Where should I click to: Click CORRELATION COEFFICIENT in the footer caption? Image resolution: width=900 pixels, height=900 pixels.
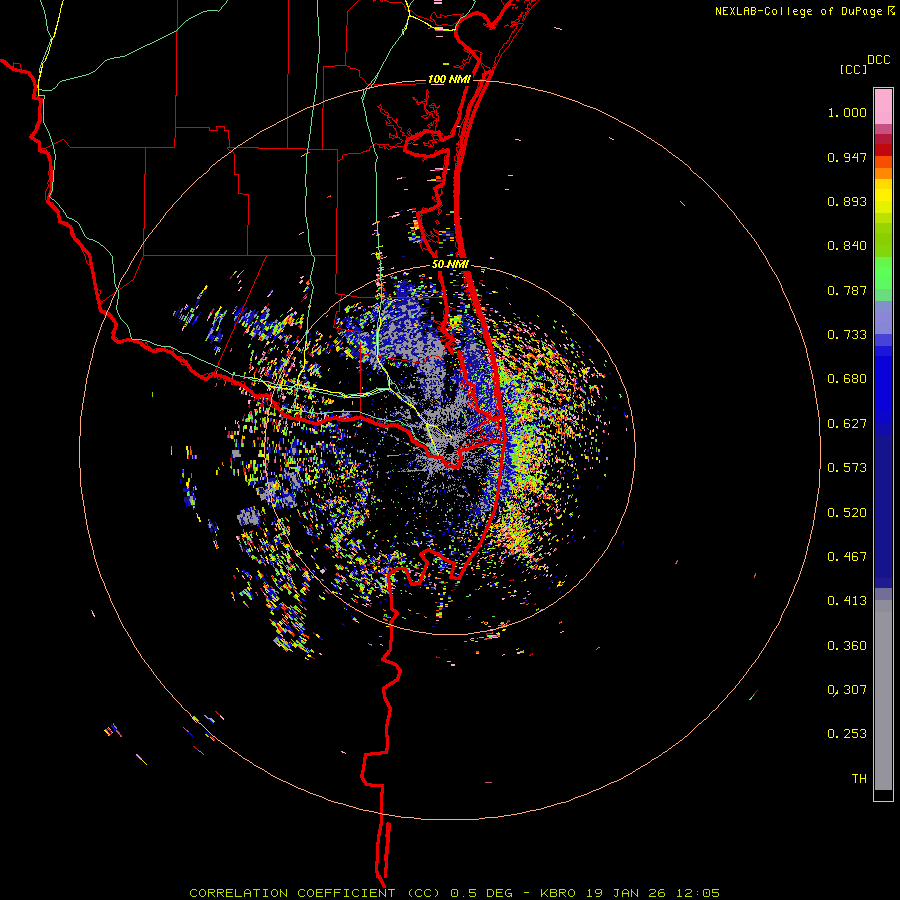(293, 893)
